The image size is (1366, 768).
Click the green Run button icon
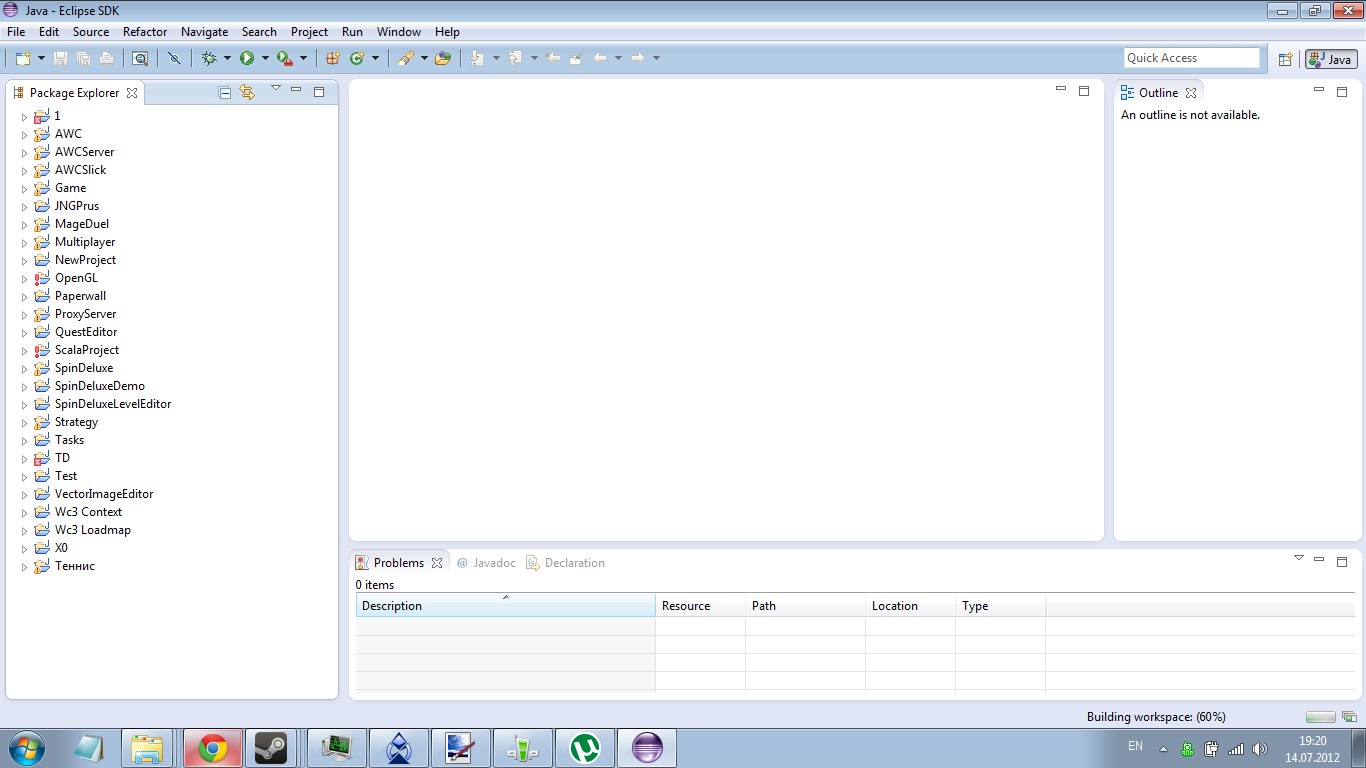click(x=247, y=58)
